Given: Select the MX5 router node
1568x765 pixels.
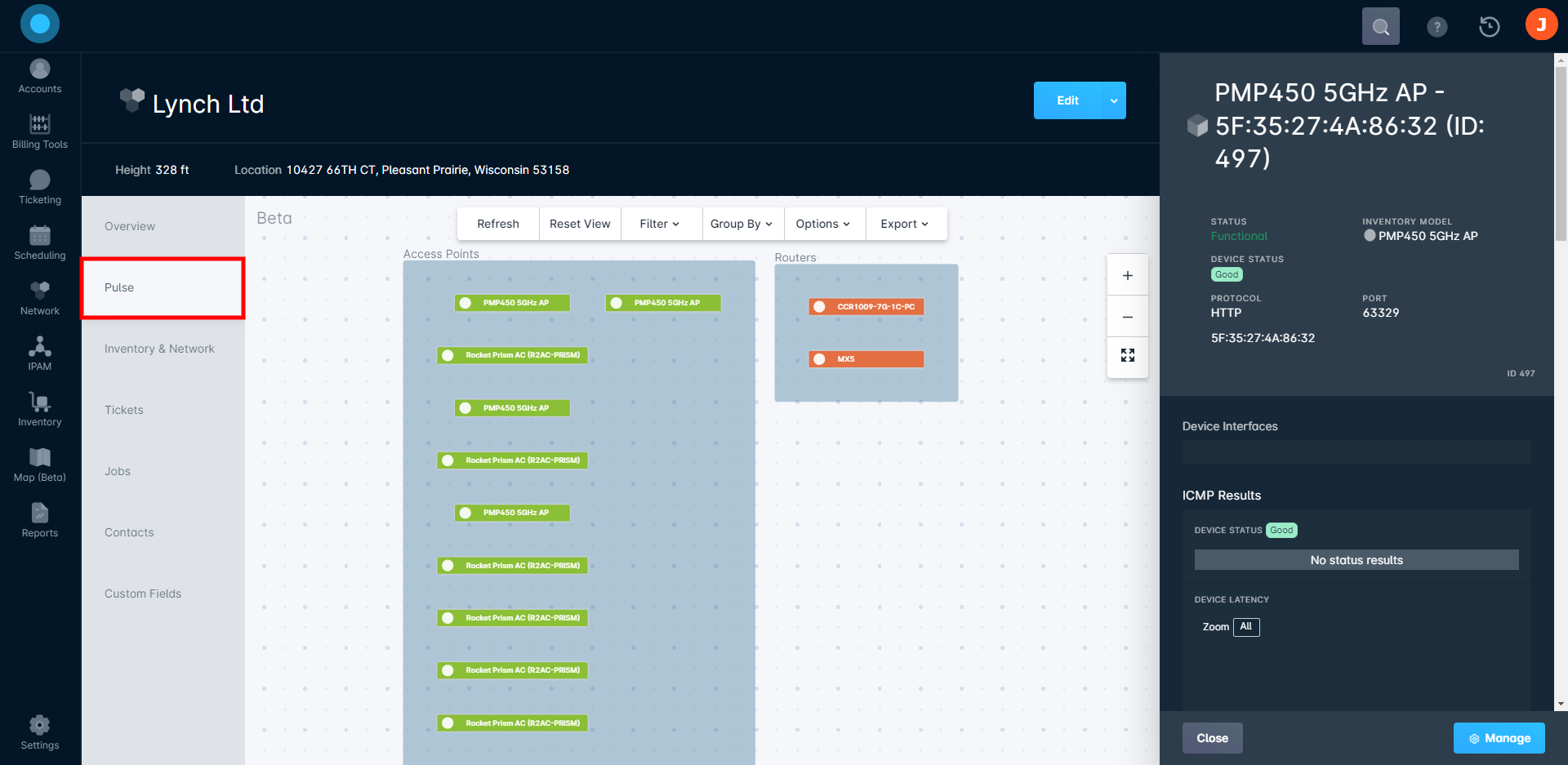Looking at the screenshot, I should pyautogui.click(x=866, y=359).
